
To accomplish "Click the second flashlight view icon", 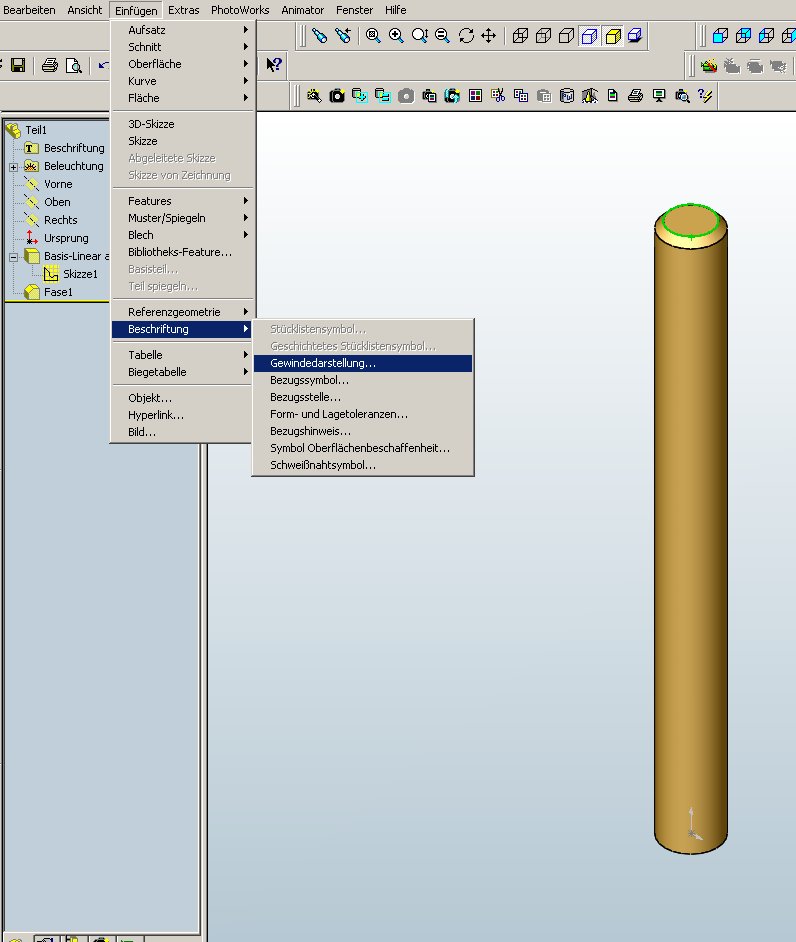I will (x=343, y=35).
